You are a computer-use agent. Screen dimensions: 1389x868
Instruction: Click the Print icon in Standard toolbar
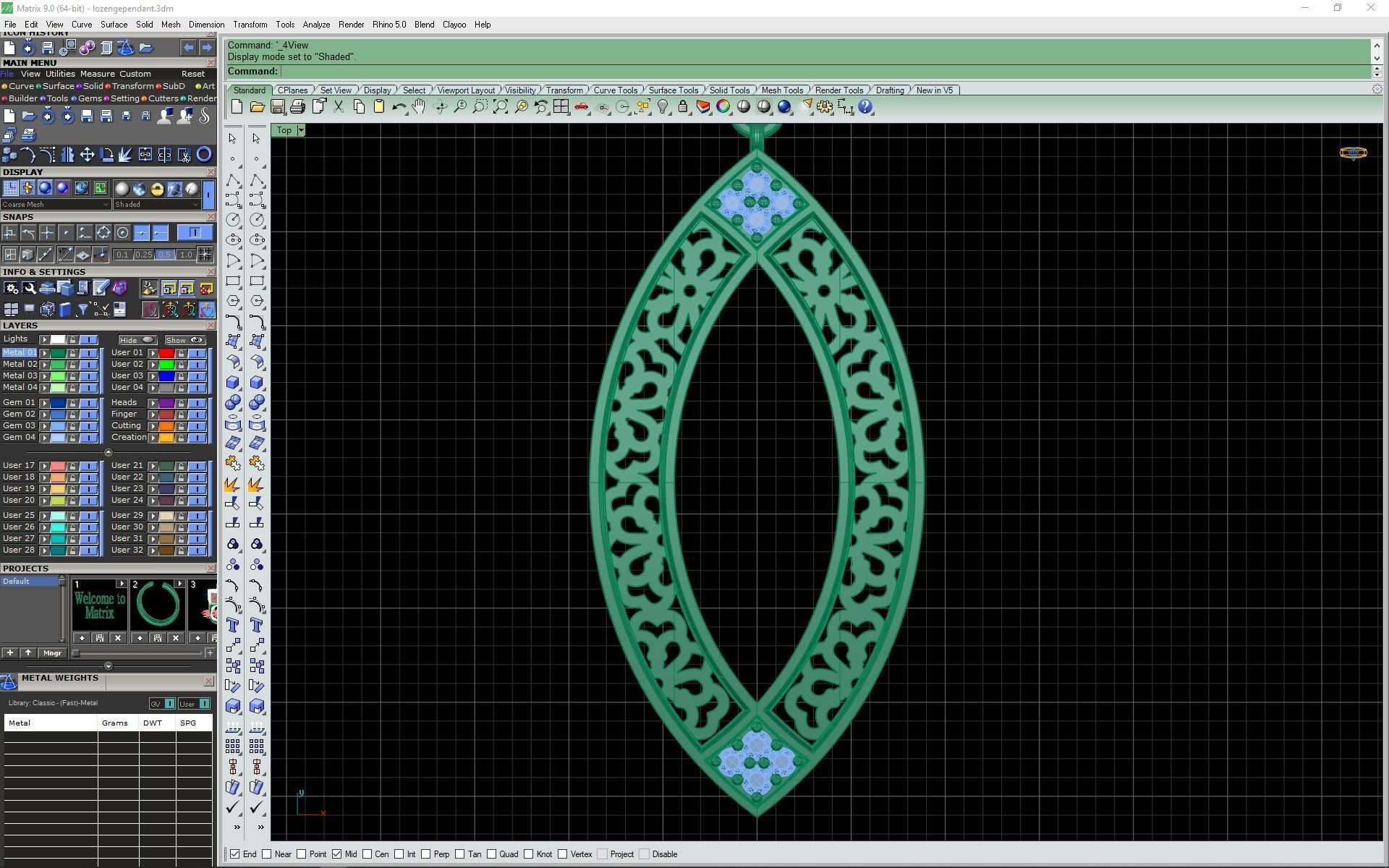[x=297, y=107]
